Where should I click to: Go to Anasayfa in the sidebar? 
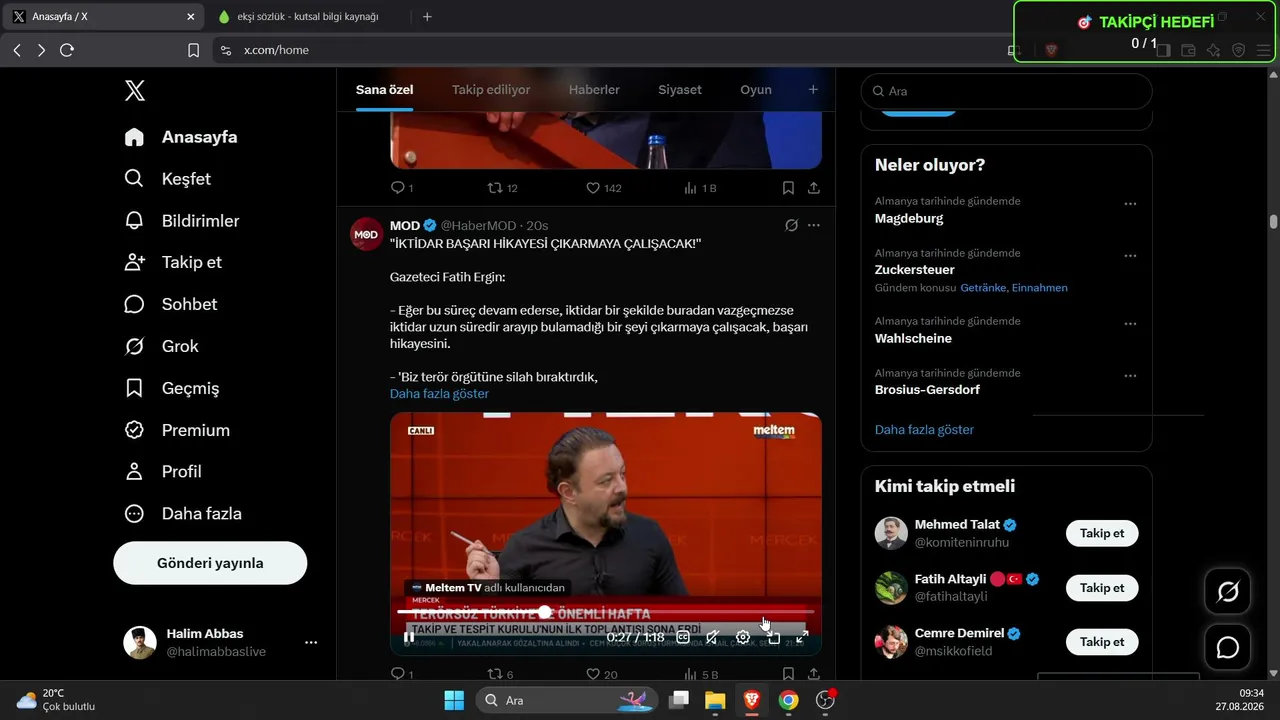click(x=181, y=137)
